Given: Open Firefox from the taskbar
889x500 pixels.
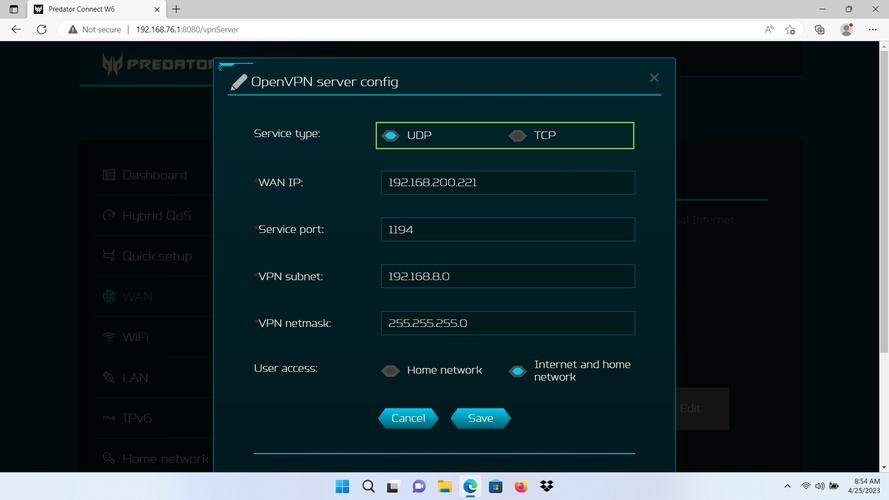Looking at the screenshot, I should tap(521, 486).
